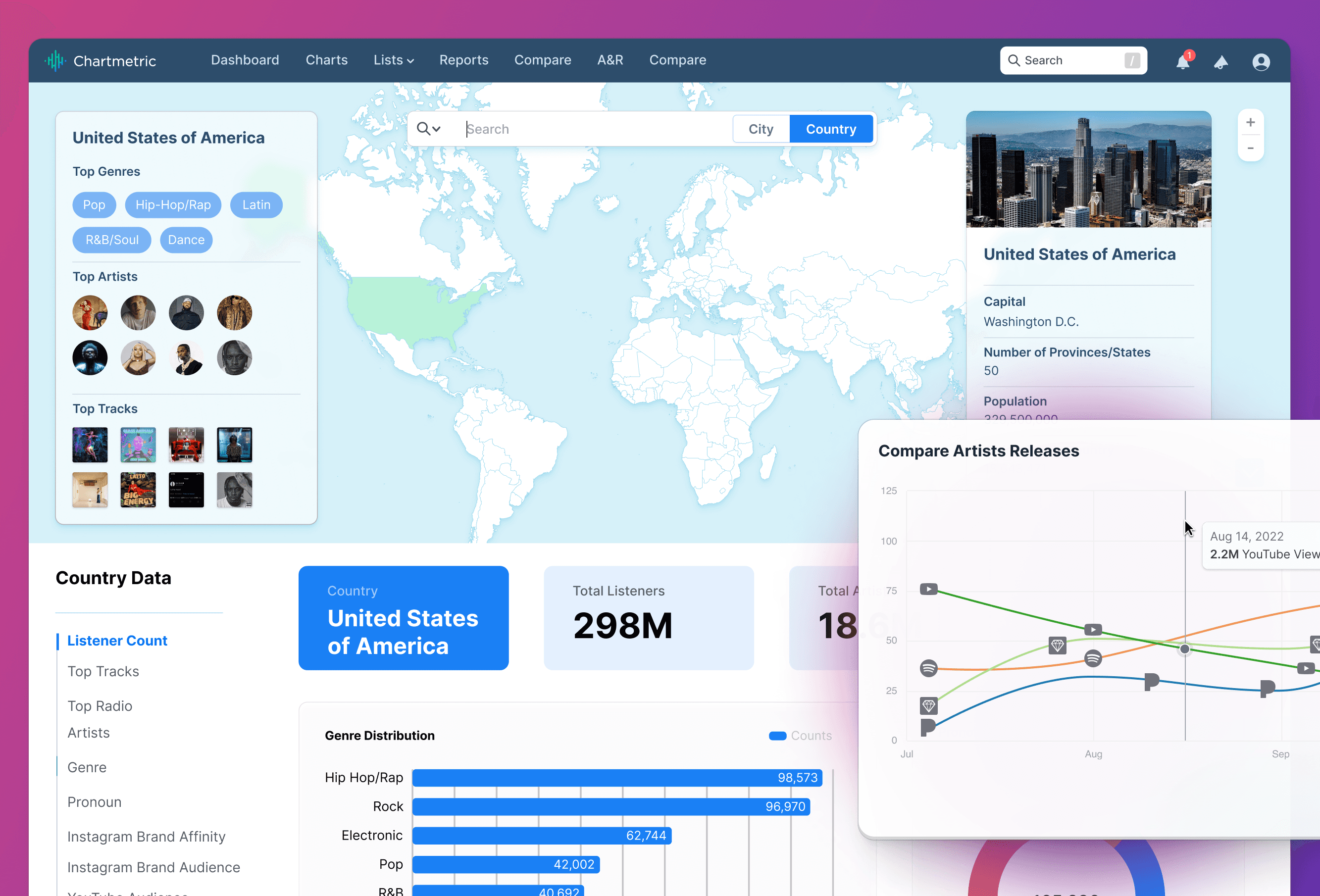Click the Big Energy track thumbnail
This screenshot has width=1320, height=896.
pyautogui.click(x=138, y=490)
